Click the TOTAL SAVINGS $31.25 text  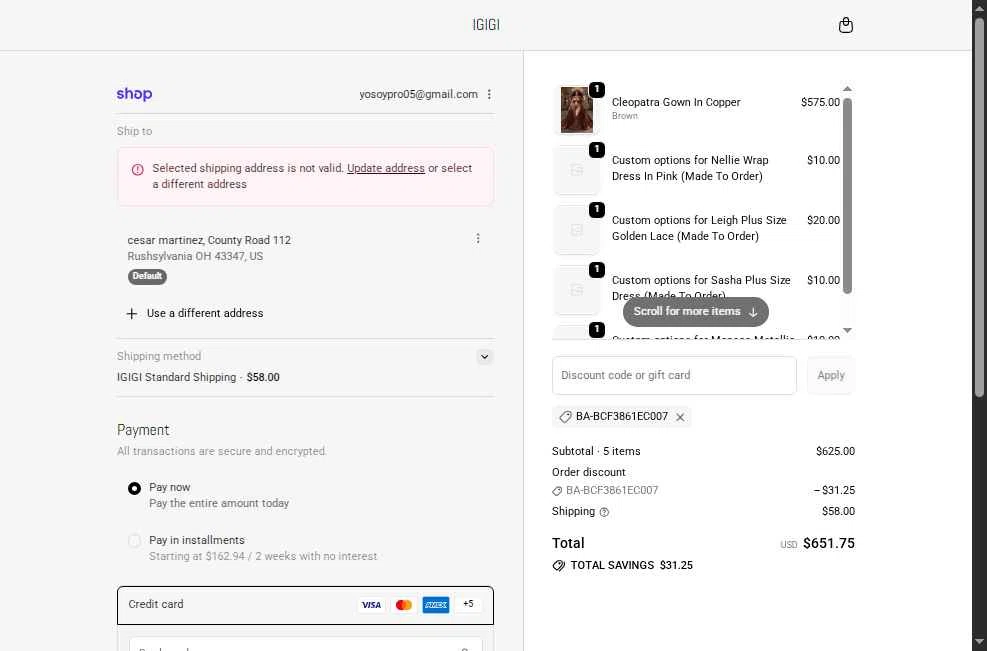coord(631,565)
